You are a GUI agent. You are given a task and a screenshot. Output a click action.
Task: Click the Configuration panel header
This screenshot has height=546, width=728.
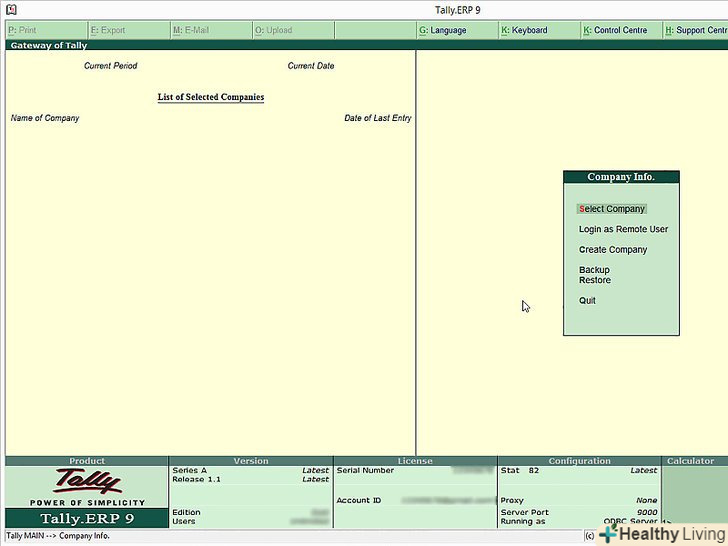pyautogui.click(x=579, y=461)
